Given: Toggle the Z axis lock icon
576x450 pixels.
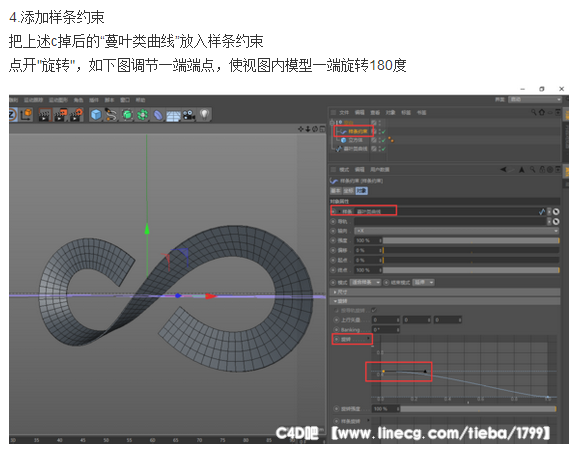Looking at the screenshot, I should point(12,115).
